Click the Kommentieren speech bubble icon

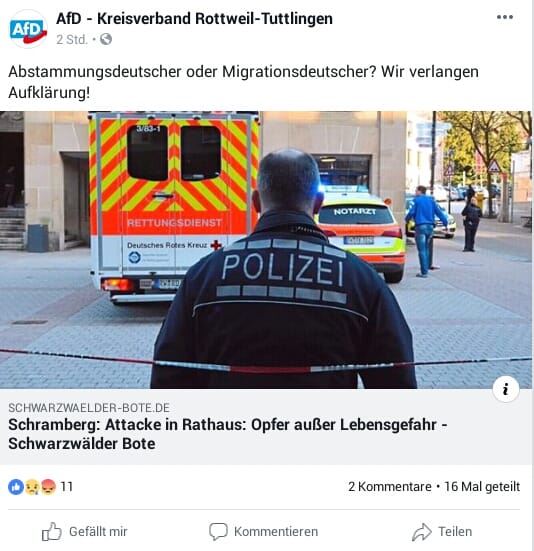click(x=219, y=531)
